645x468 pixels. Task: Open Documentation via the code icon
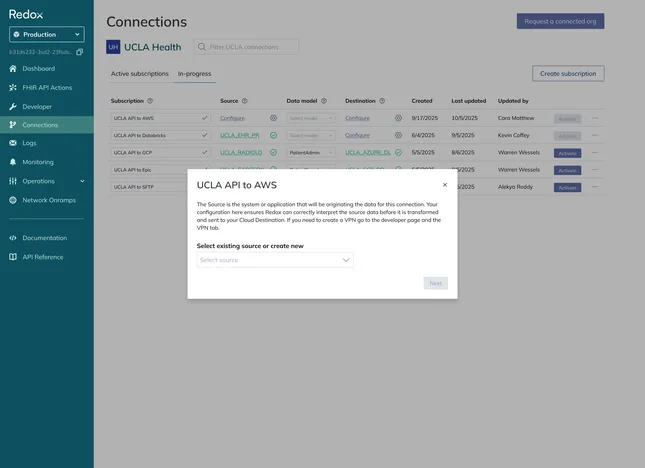pyautogui.click(x=13, y=238)
